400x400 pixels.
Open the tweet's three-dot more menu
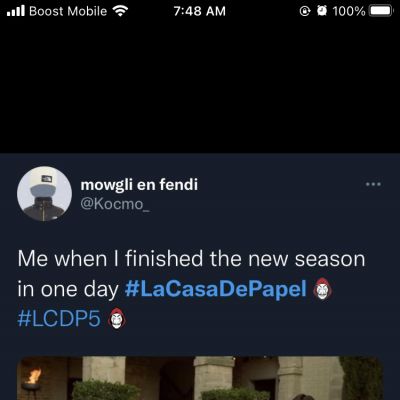373,184
